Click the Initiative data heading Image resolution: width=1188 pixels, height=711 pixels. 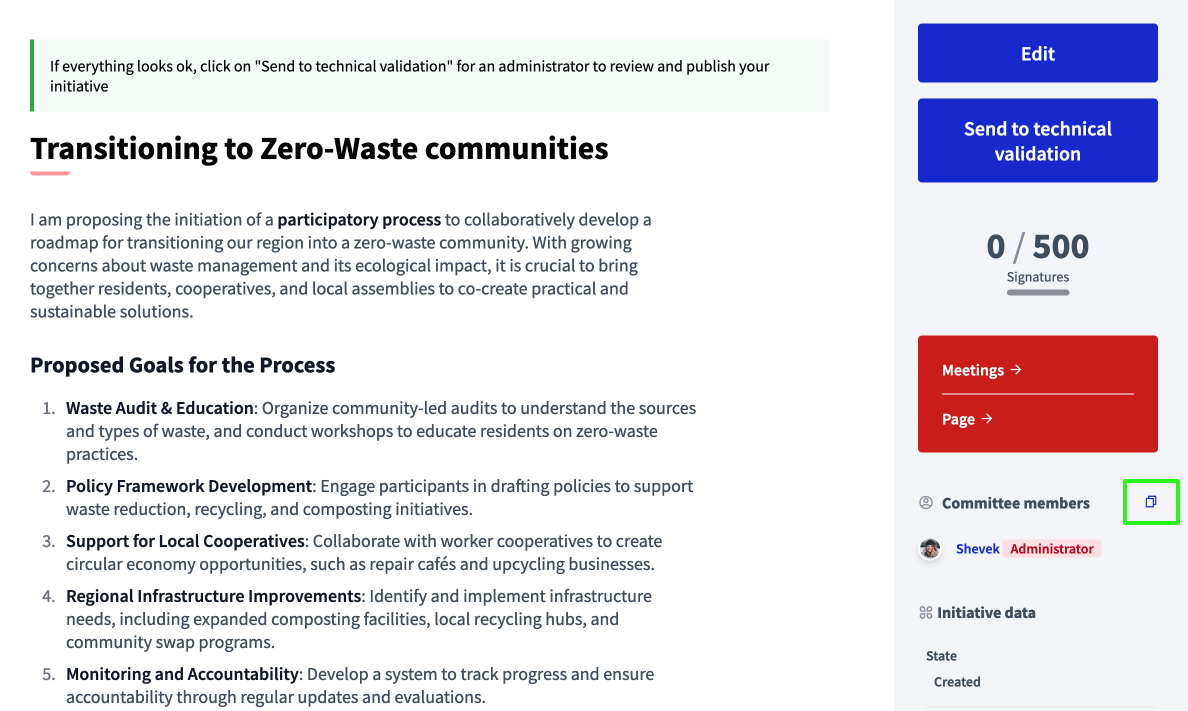pyautogui.click(x=986, y=612)
